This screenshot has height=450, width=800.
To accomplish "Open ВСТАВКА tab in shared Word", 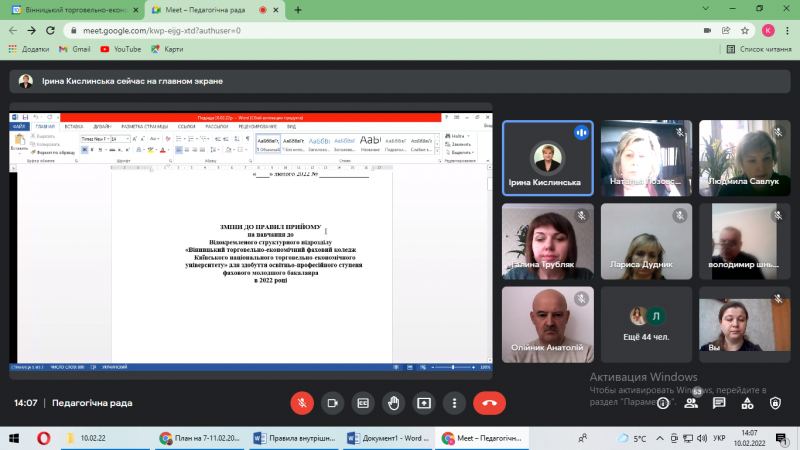I will (74, 127).
